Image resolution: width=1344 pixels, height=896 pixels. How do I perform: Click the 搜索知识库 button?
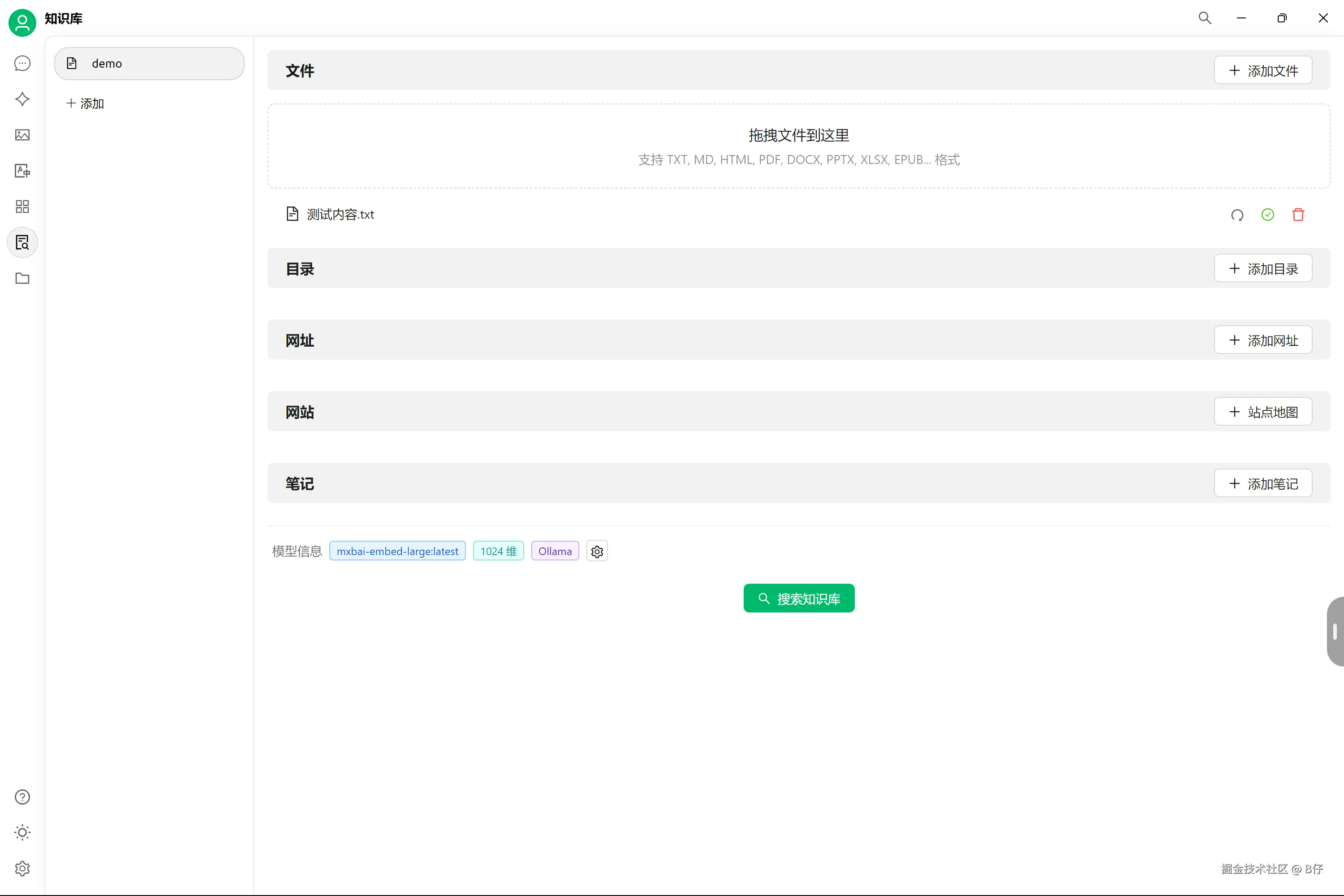click(x=798, y=598)
